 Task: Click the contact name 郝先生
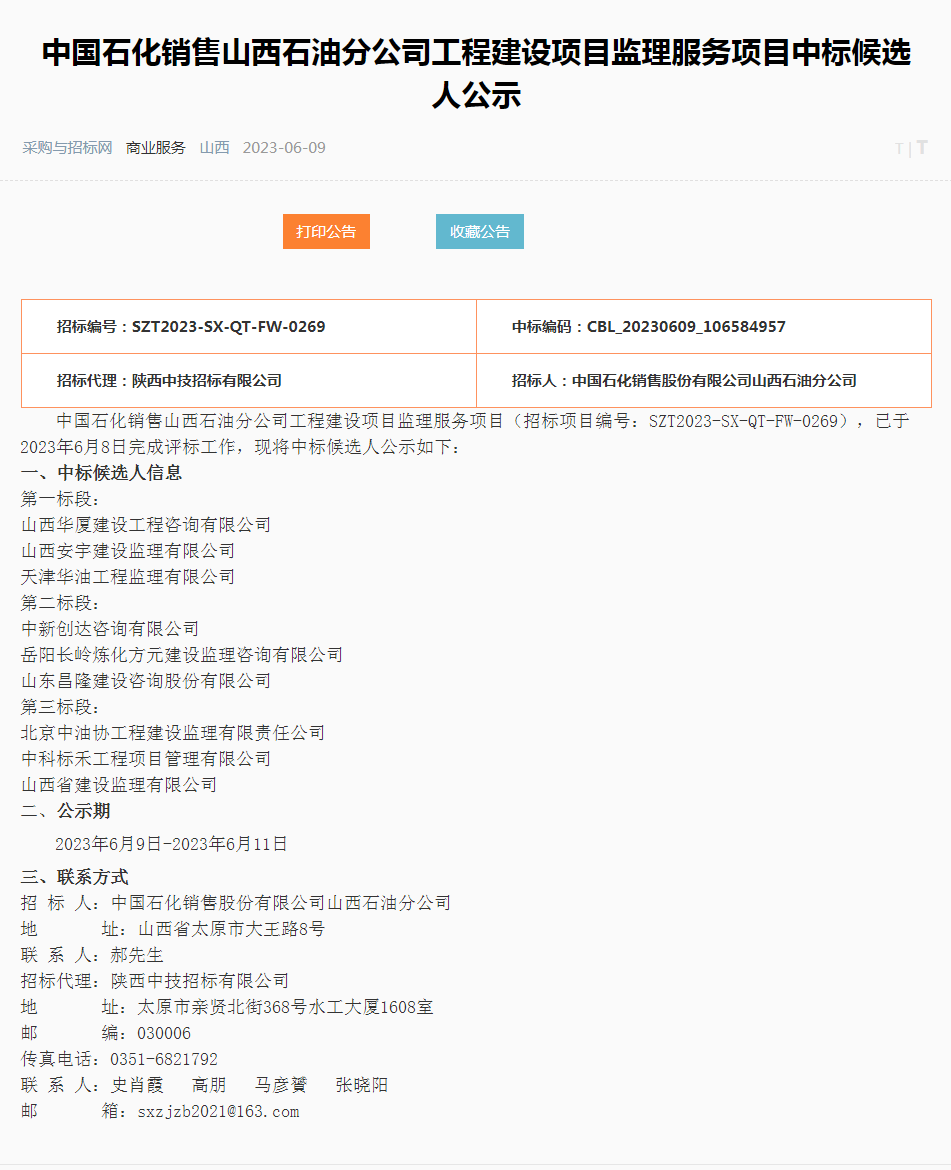point(137,956)
